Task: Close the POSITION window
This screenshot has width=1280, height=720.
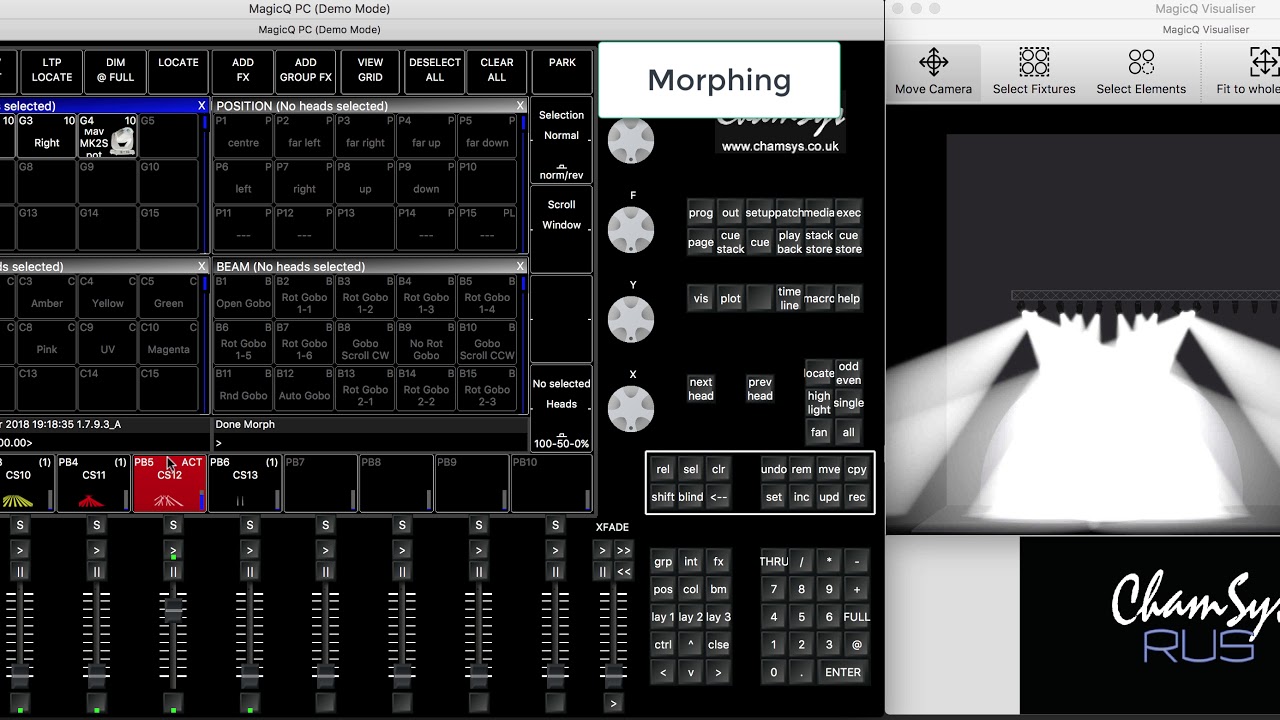Action: click(520, 106)
